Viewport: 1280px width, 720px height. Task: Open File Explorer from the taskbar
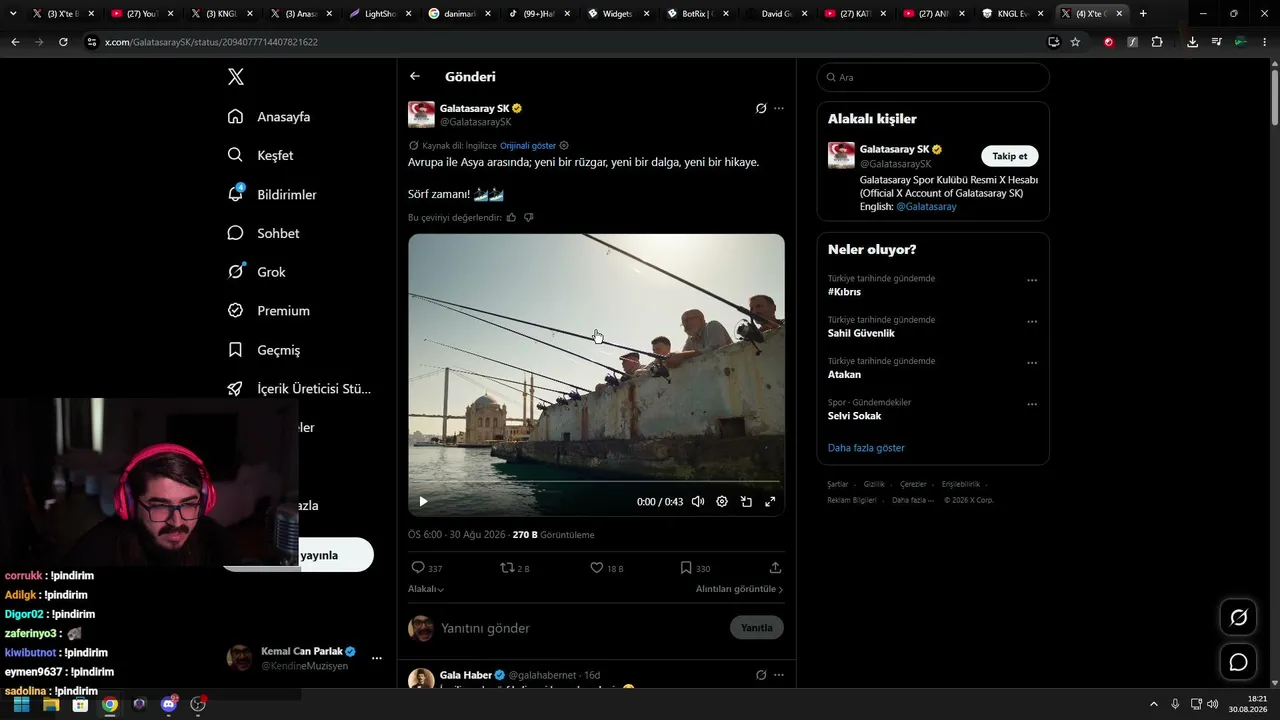pyautogui.click(x=51, y=704)
